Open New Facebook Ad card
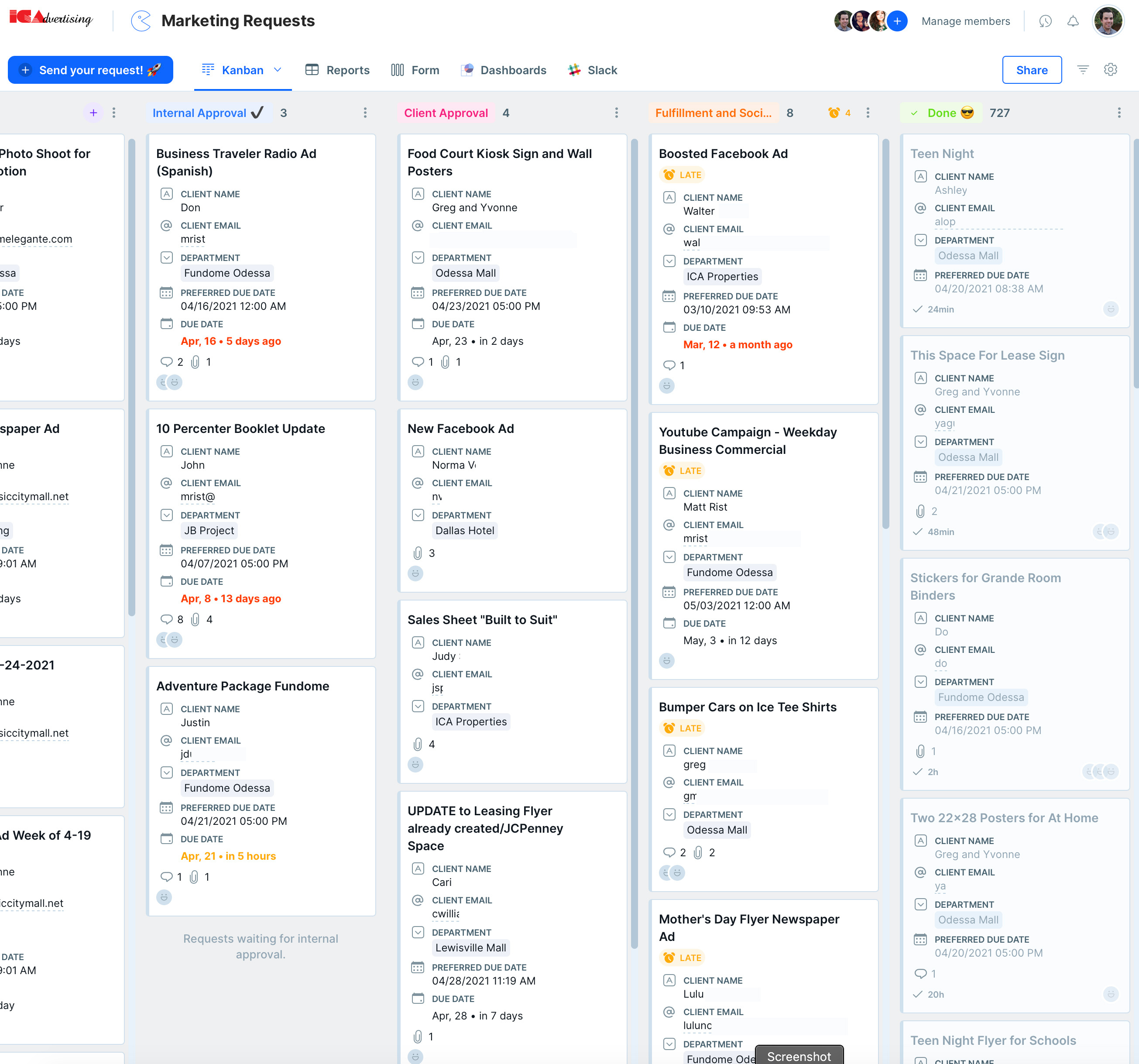This screenshot has width=1139, height=1064. coord(513,500)
